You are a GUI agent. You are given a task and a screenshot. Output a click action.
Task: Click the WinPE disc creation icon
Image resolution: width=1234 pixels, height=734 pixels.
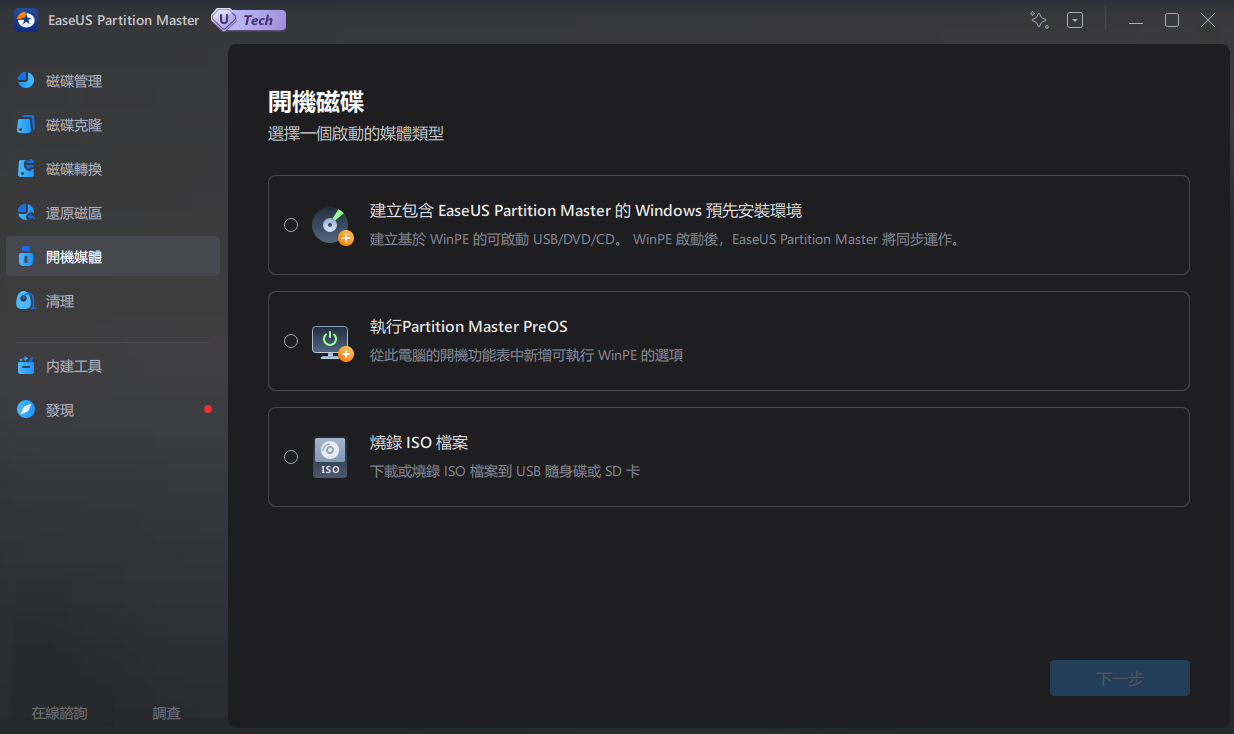[x=332, y=226]
